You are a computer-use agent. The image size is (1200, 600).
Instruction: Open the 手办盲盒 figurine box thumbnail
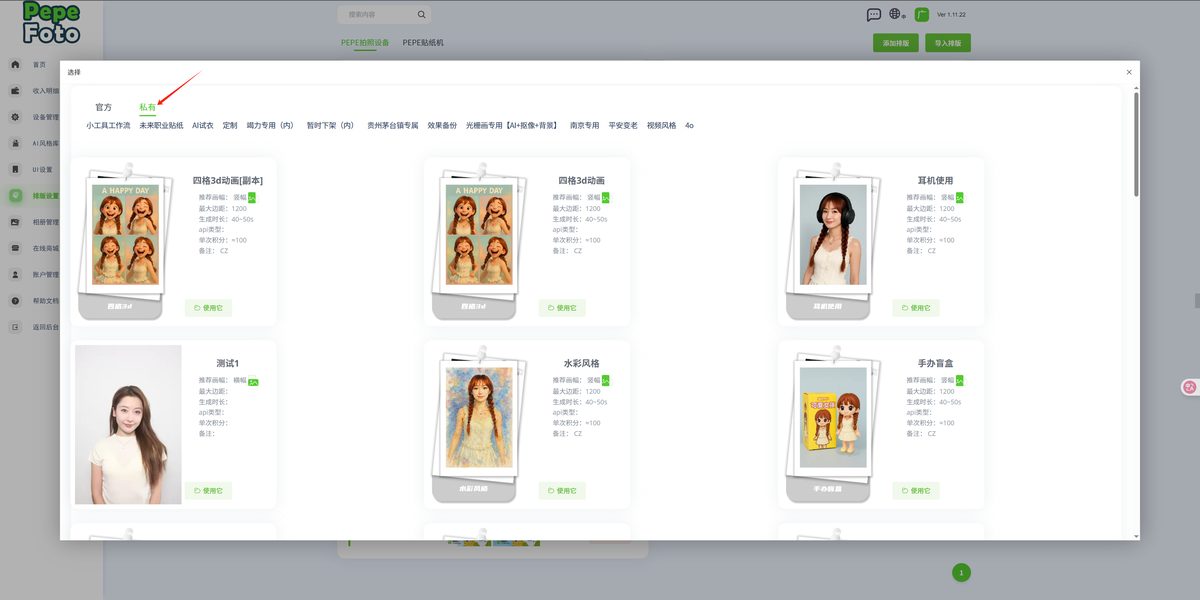coord(833,418)
